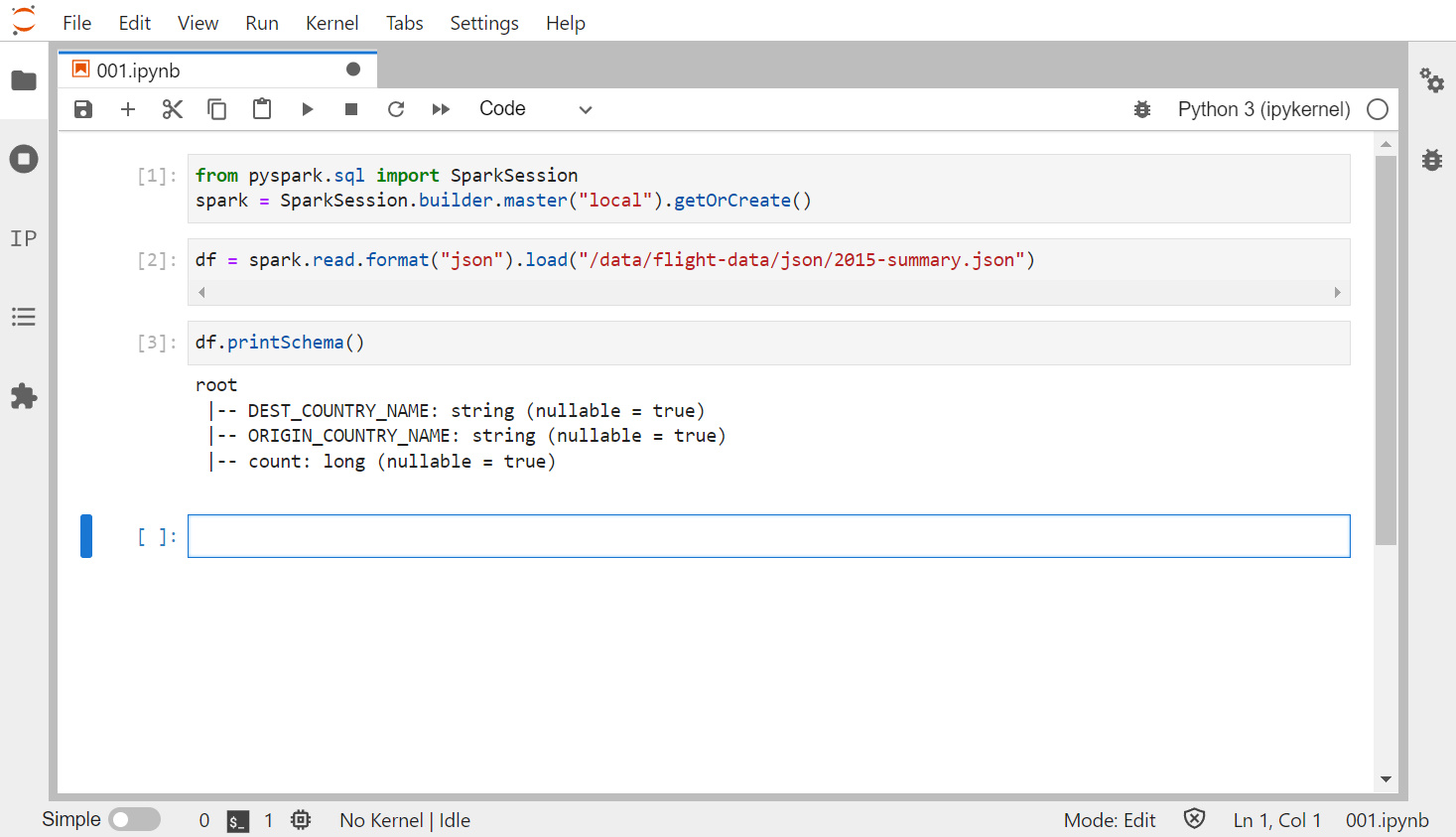Restart kernel and run all cells

click(441, 109)
